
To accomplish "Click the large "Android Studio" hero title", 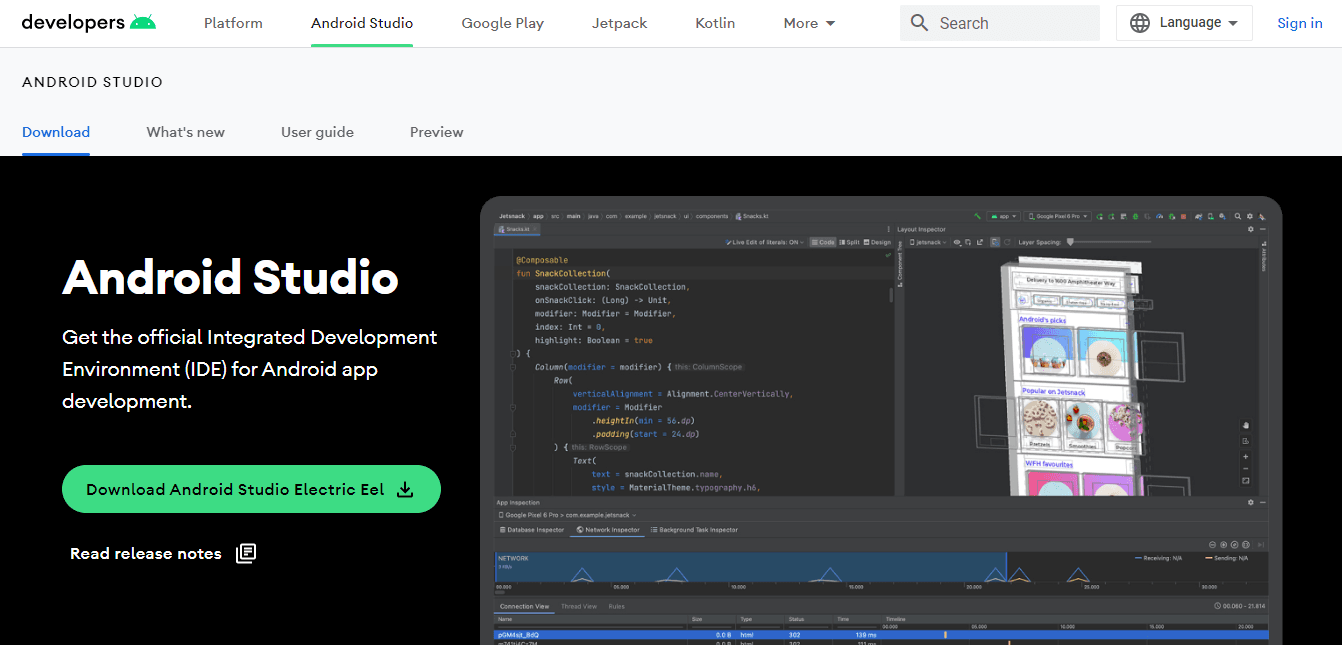I will [231, 277].
